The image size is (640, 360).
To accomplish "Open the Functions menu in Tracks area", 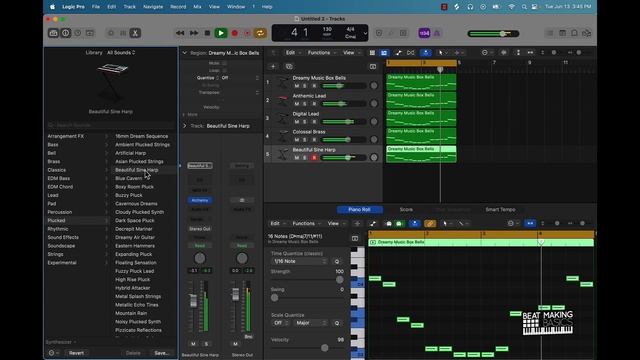I will point(321,53).
